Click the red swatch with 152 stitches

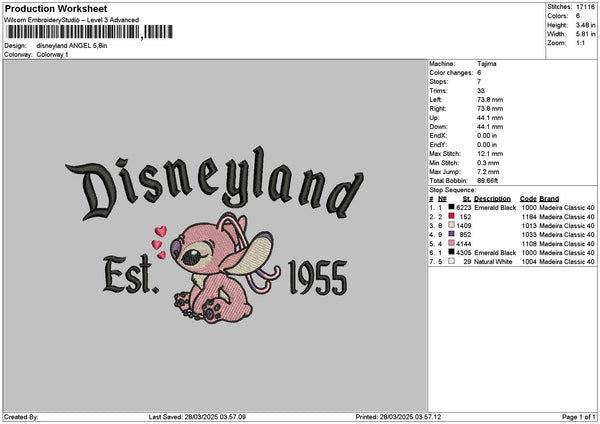452,216
